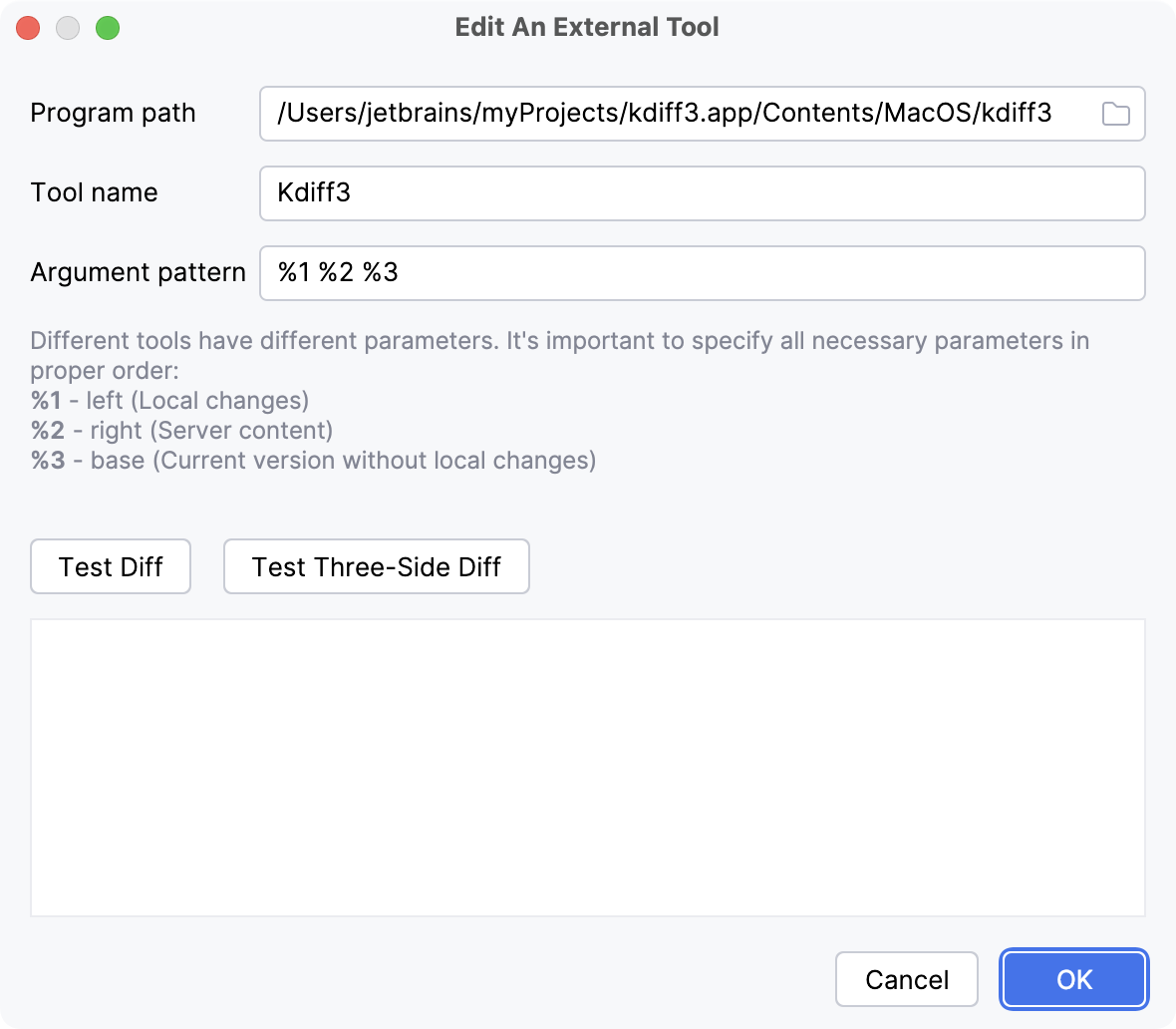Run the Test Three-Side Diff check
The width and height of the screenshot is (1176, 1029).
click(x=376, y=566)
